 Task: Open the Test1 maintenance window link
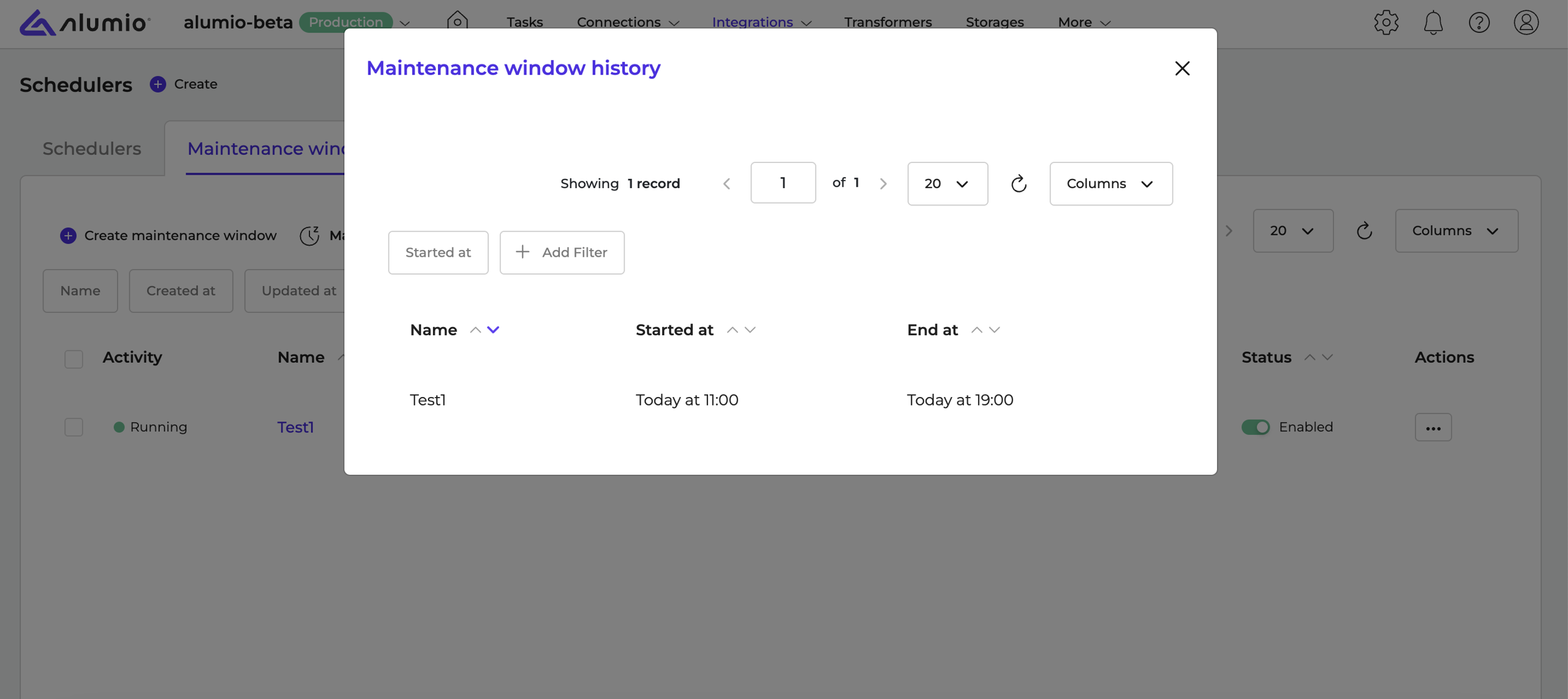tap(295, 427)
